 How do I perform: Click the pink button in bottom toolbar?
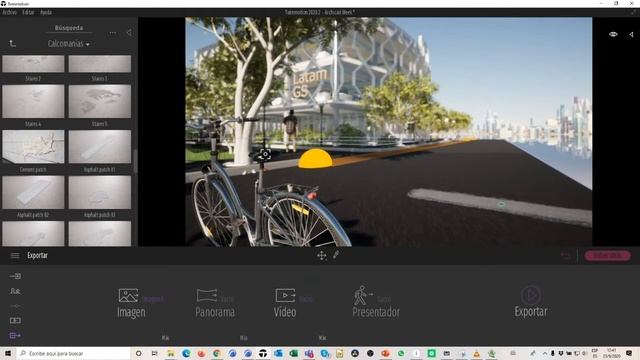607,256
